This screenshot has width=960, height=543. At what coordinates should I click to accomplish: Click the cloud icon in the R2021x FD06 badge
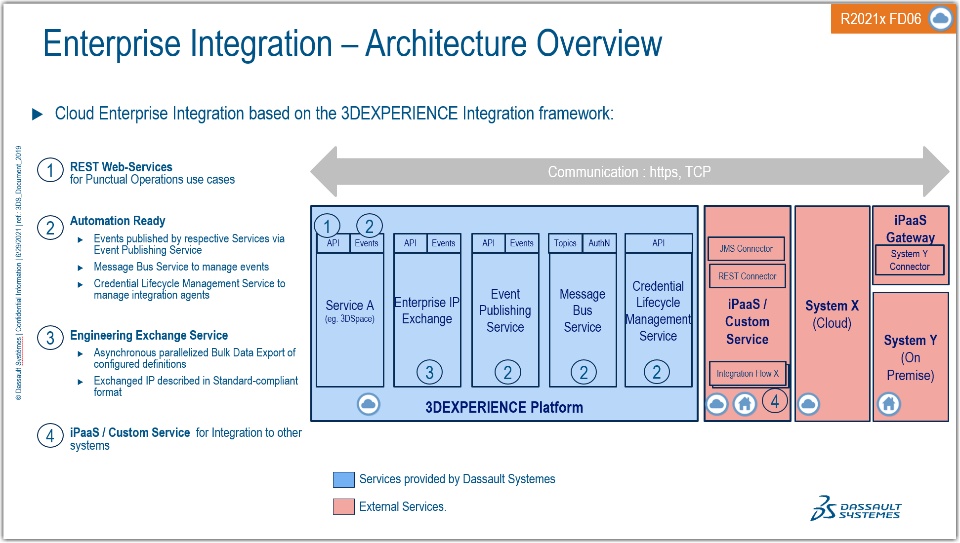(x=940, y=18)
